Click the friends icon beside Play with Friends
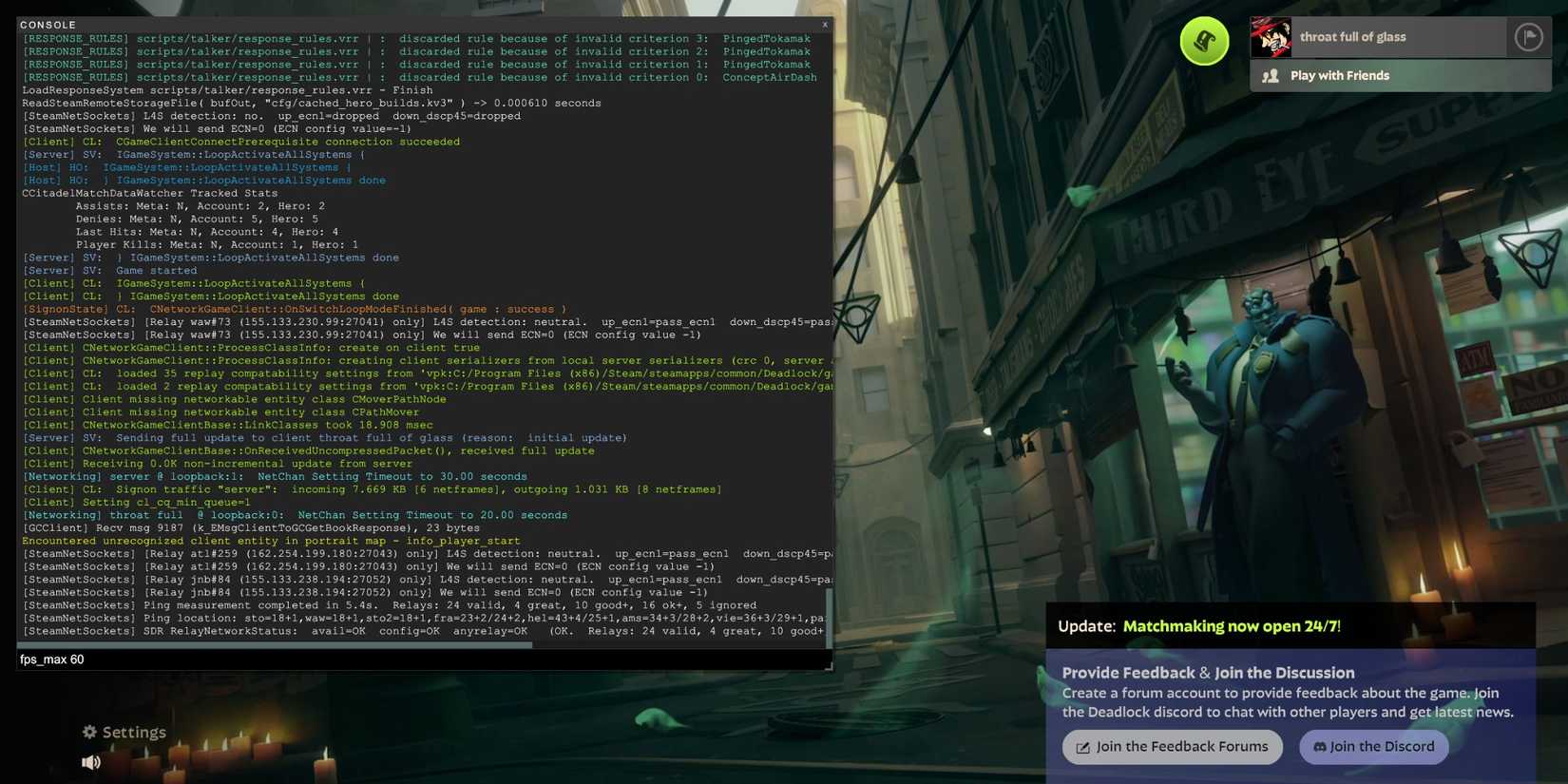The height and width of the screenshot is (784, 1568). click(x=1270, y=76)
